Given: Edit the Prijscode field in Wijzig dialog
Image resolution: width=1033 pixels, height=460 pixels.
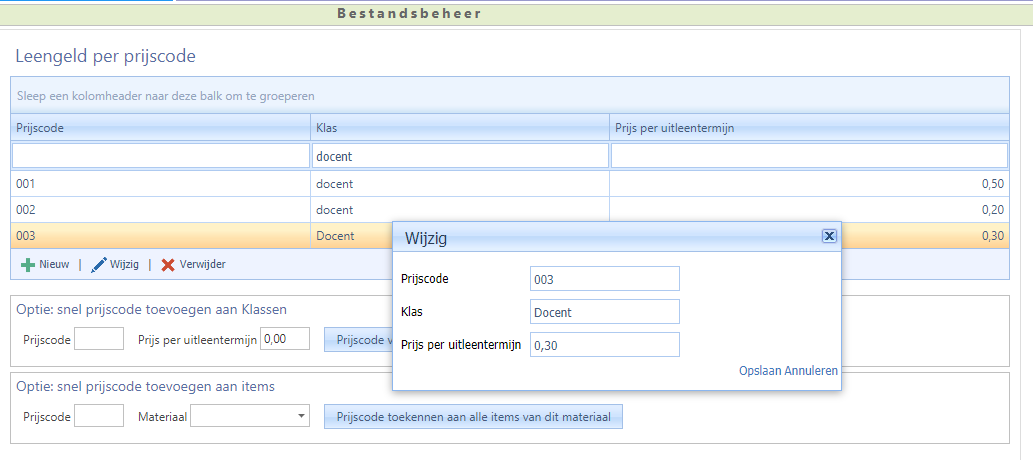Looking at the screenshot, I should pos(604,279).
